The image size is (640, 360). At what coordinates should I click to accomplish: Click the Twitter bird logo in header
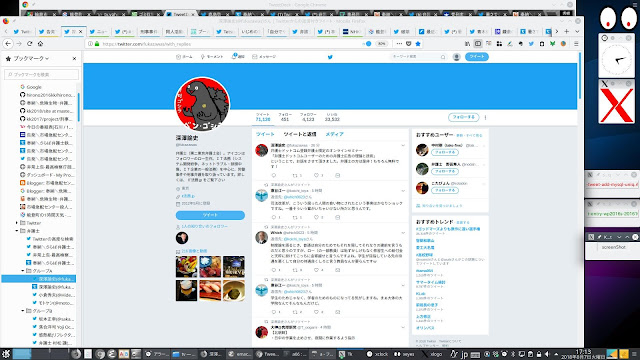330,57
